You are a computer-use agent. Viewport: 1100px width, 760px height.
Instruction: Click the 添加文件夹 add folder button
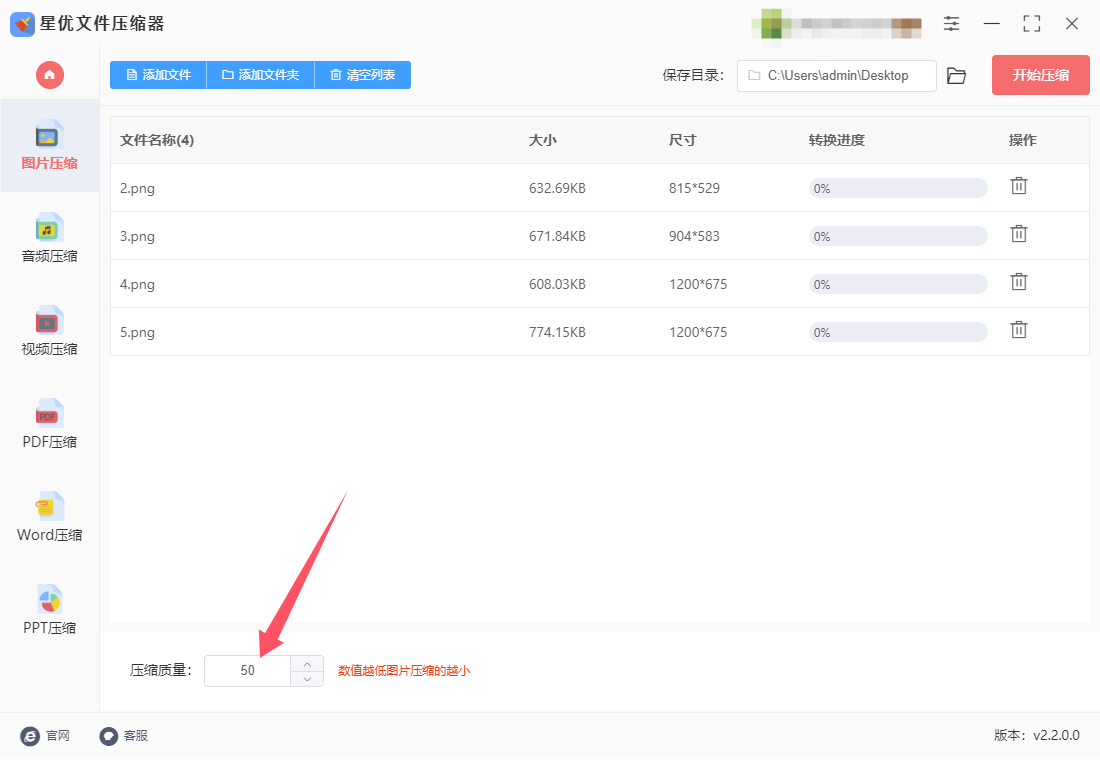(x=260, y=75)
